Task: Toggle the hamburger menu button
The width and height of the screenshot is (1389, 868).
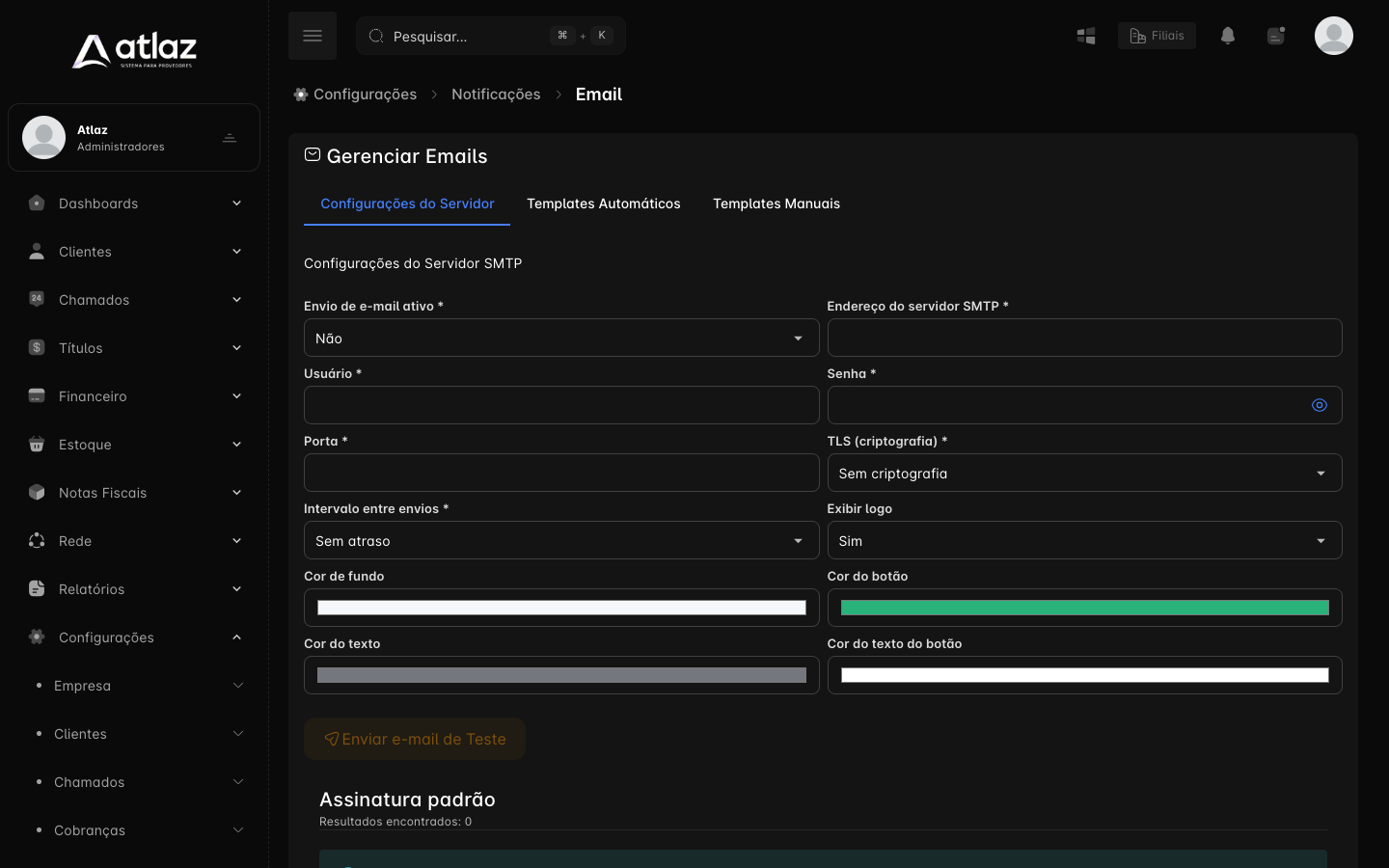Action: [x=313, y=36]
